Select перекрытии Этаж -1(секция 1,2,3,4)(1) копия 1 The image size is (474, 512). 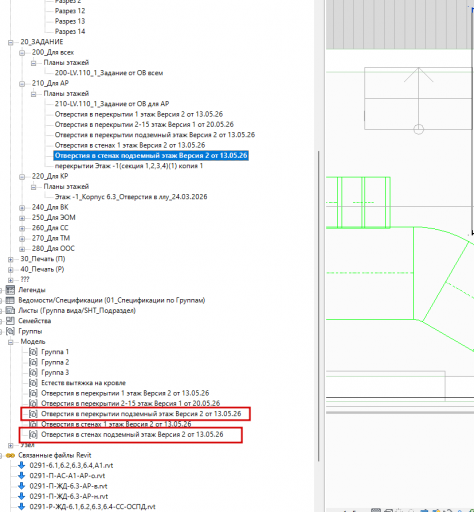coord(129,166)
